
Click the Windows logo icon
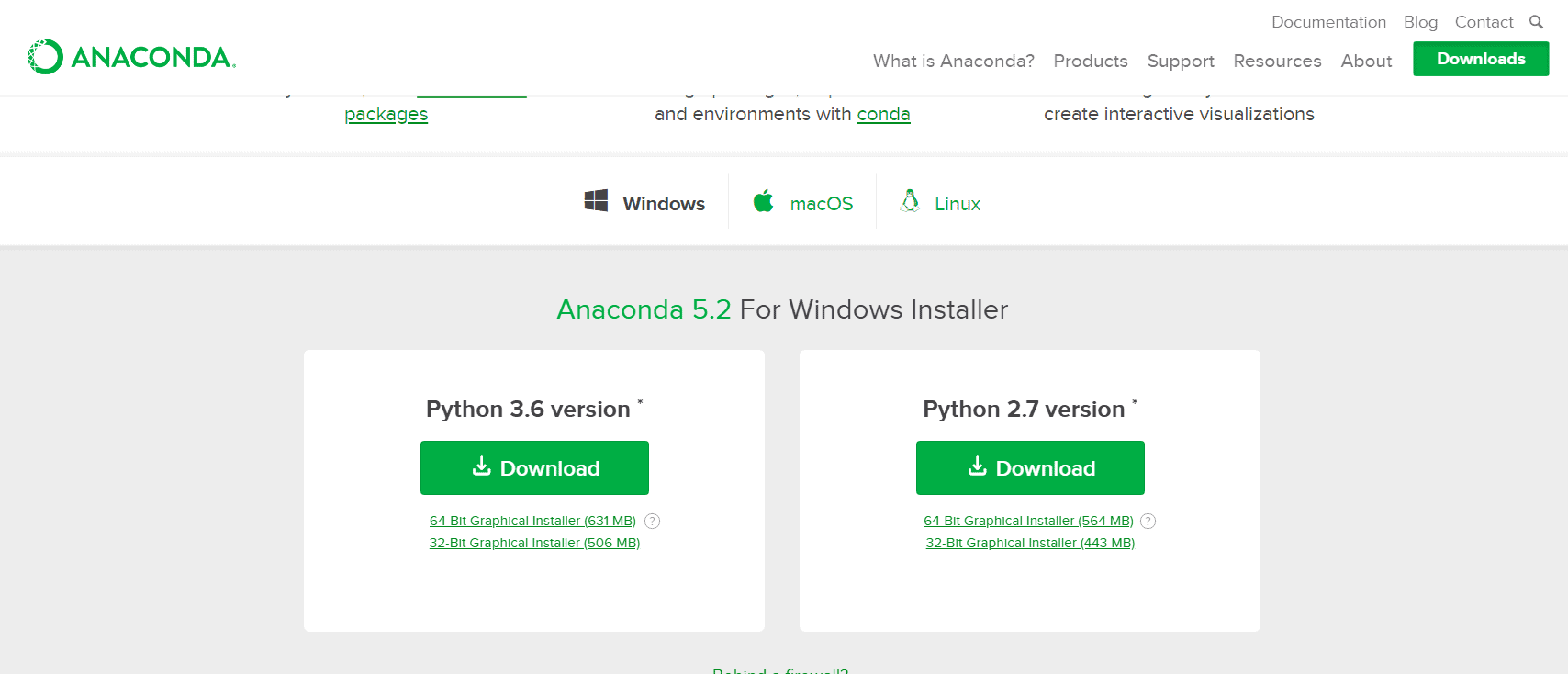coord(596,201)
